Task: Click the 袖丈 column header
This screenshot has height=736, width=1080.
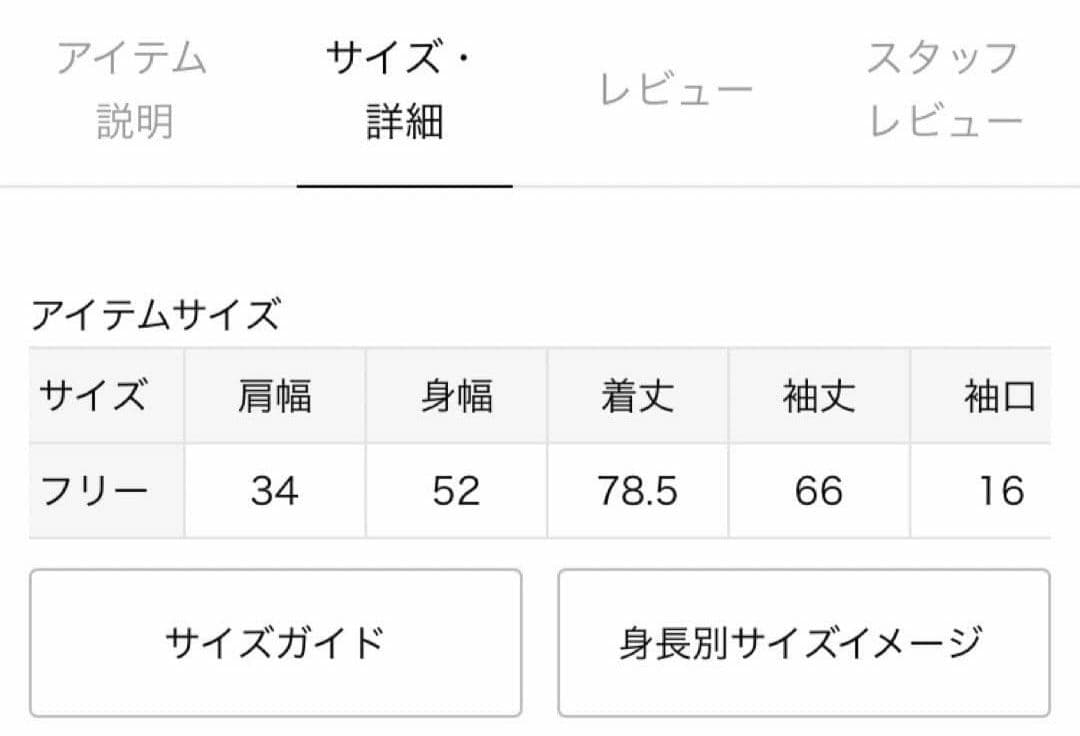Action: tap(819, 397)
